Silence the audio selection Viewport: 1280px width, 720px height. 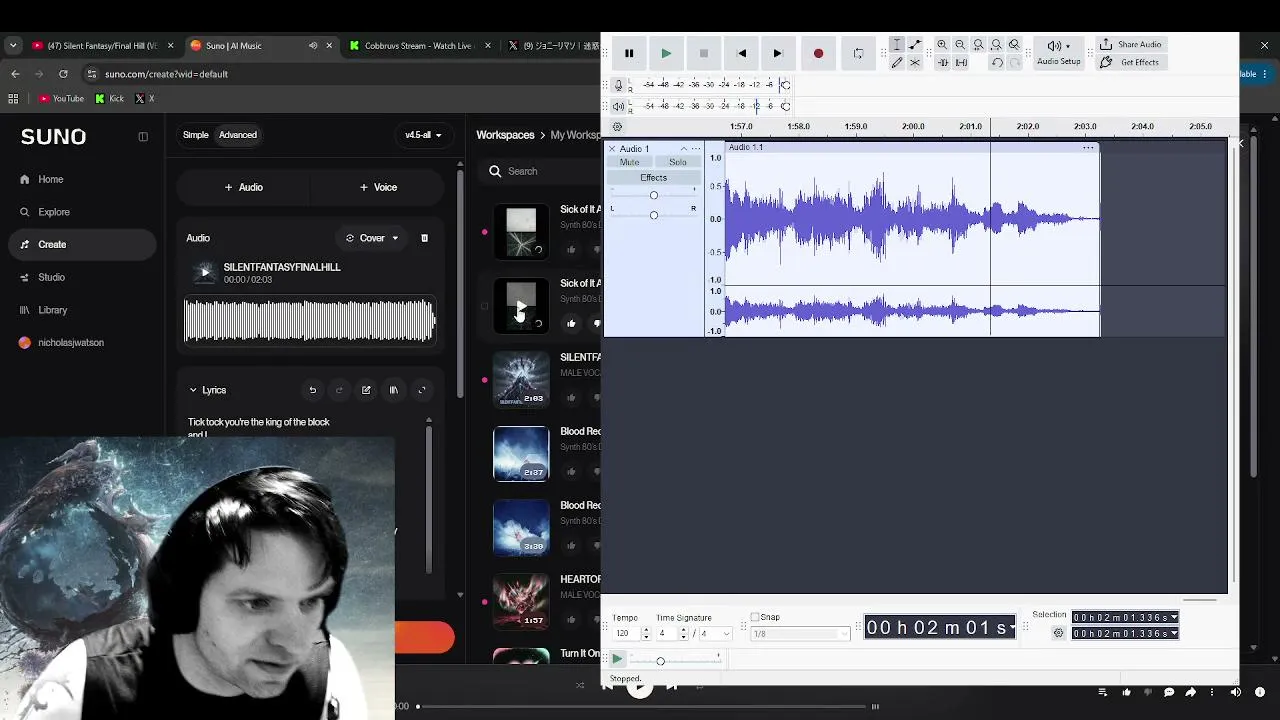click(961, 63)
